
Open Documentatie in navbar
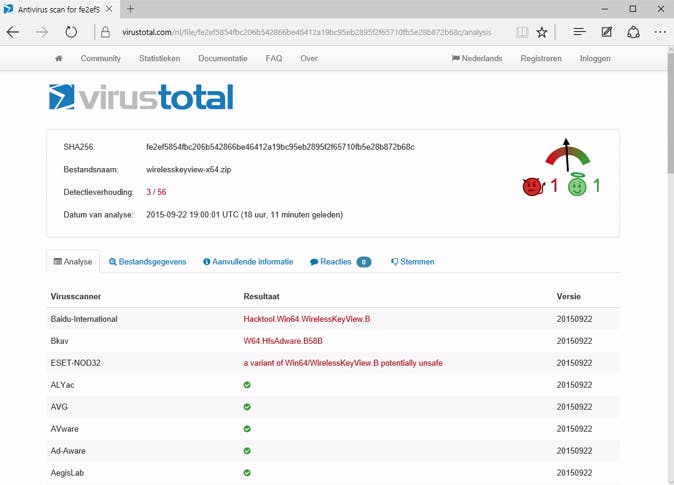pos(223,58)
